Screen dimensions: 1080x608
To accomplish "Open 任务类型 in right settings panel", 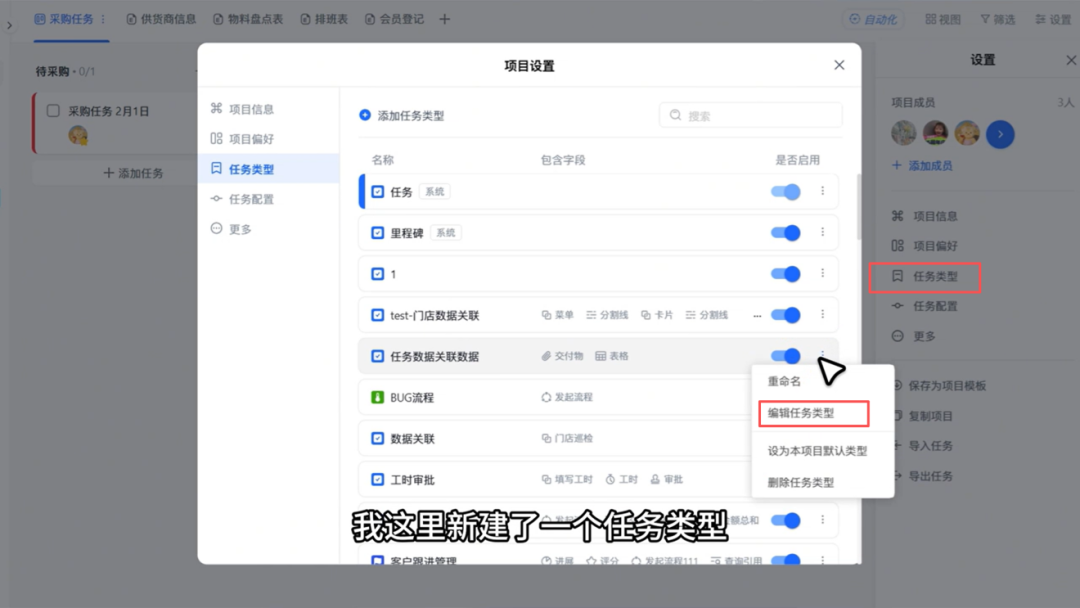I will tap(924, 277).
